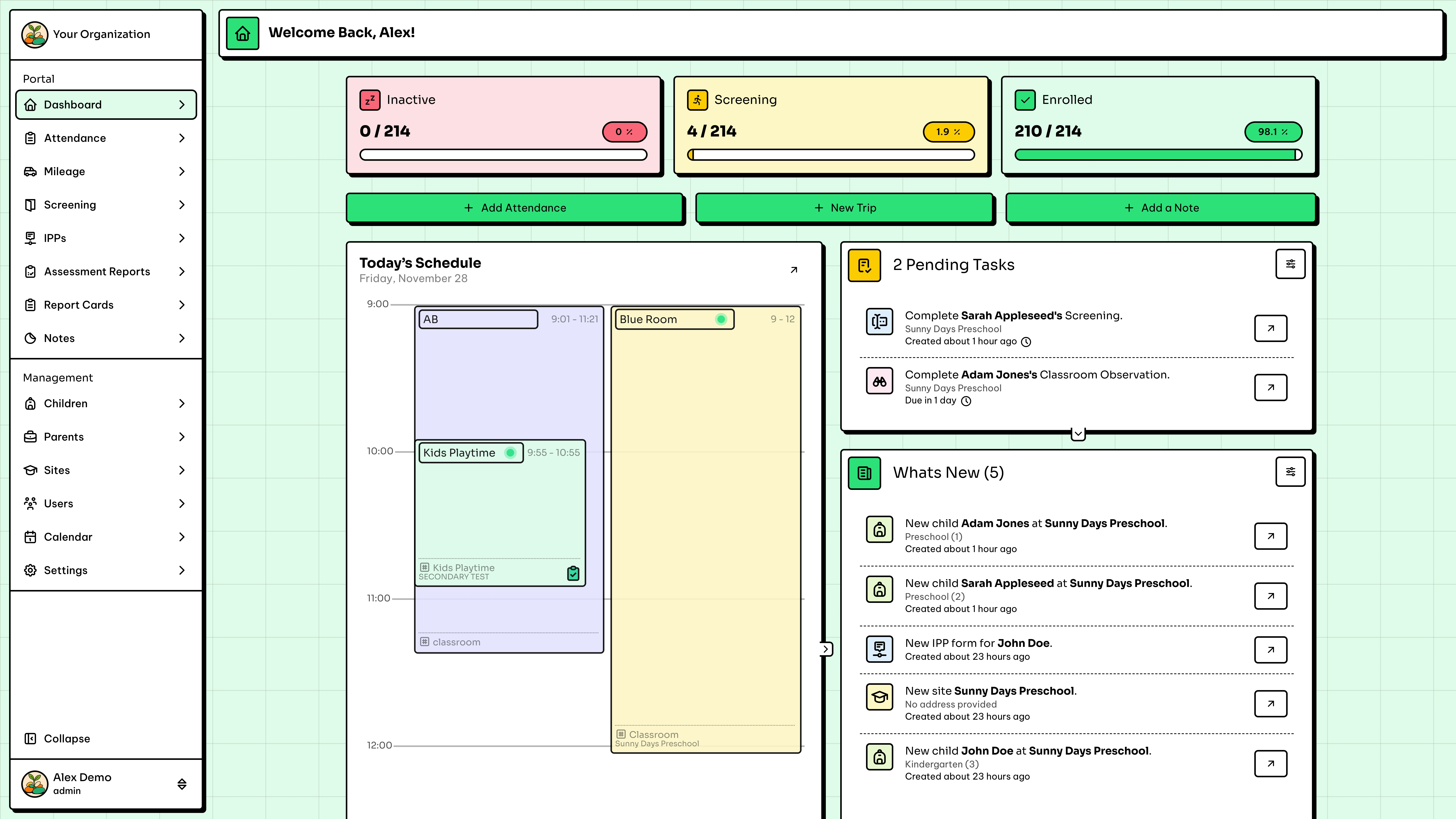
Task: Collapse the sidebar
Action: click(x=57, y=739)
